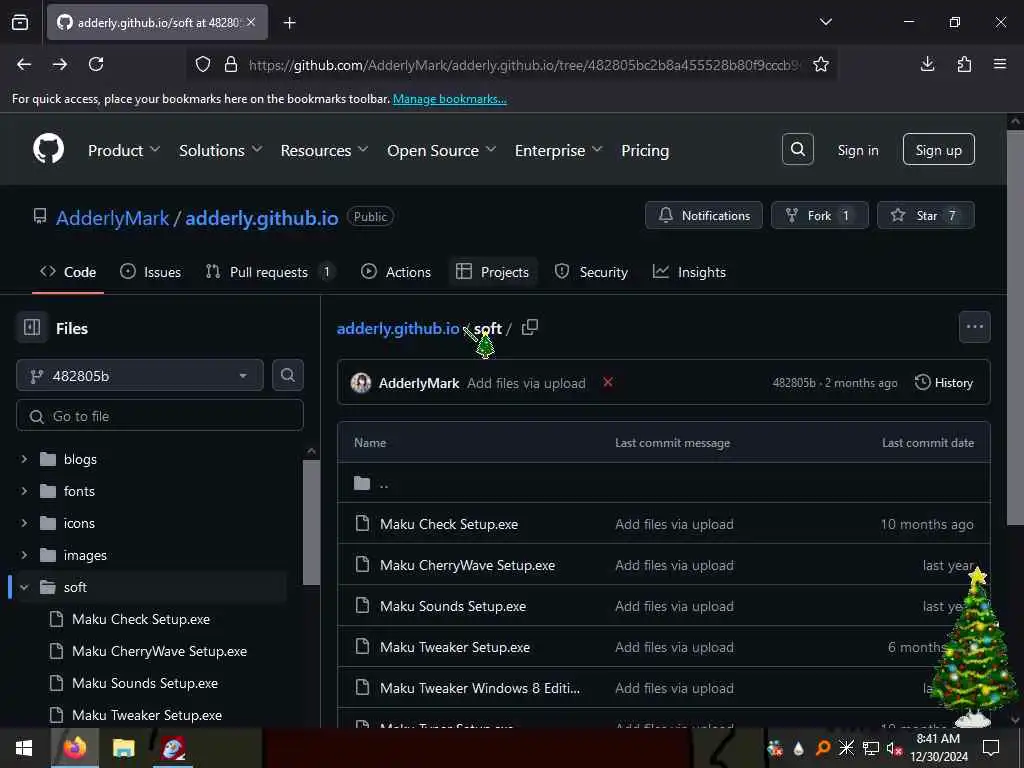The image size is (1024, 768).
Task: Click the search files magnifier button
Action: click(x=287, y=376)
